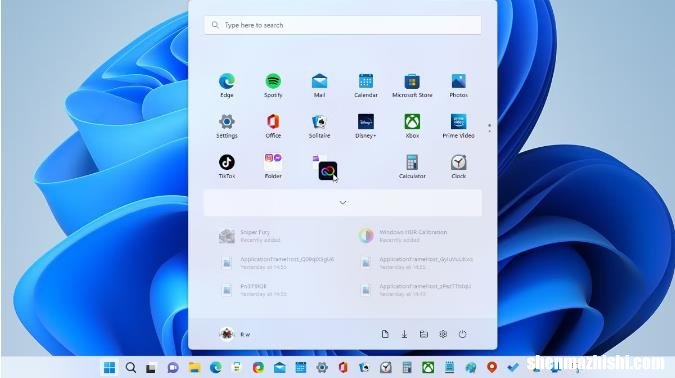Open the Mail app in pinned grid
This screenshot has width=675, height=378.
click(x=319, y=85)
